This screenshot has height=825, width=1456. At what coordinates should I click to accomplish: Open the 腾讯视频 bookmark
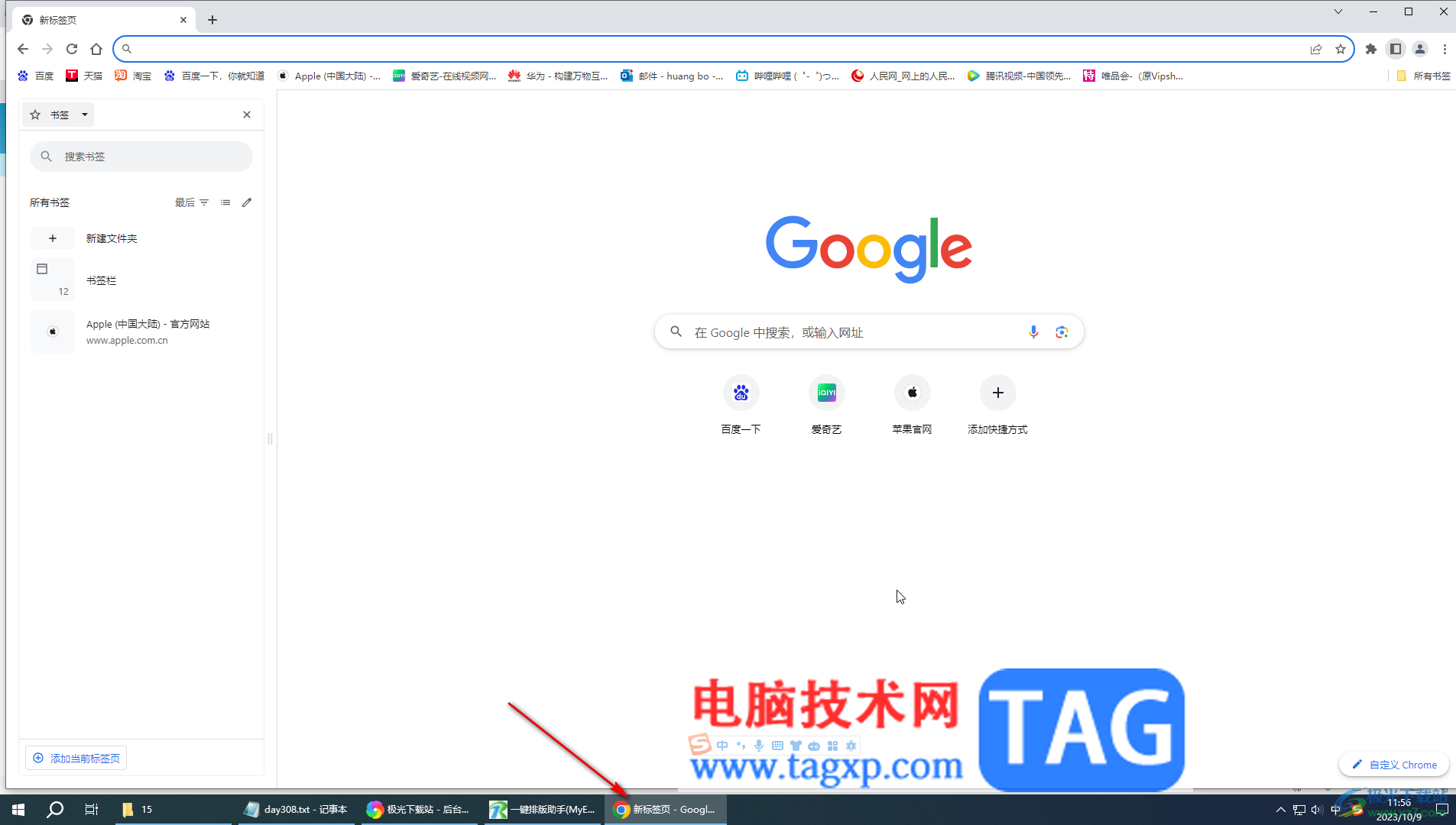point(1019,76)
